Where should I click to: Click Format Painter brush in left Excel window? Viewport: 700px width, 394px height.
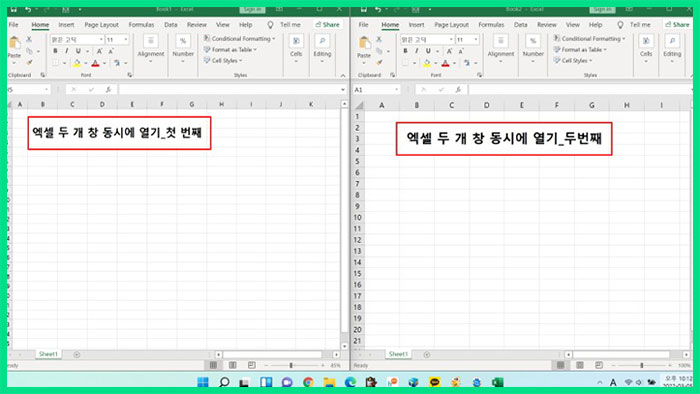coord(29,62)
